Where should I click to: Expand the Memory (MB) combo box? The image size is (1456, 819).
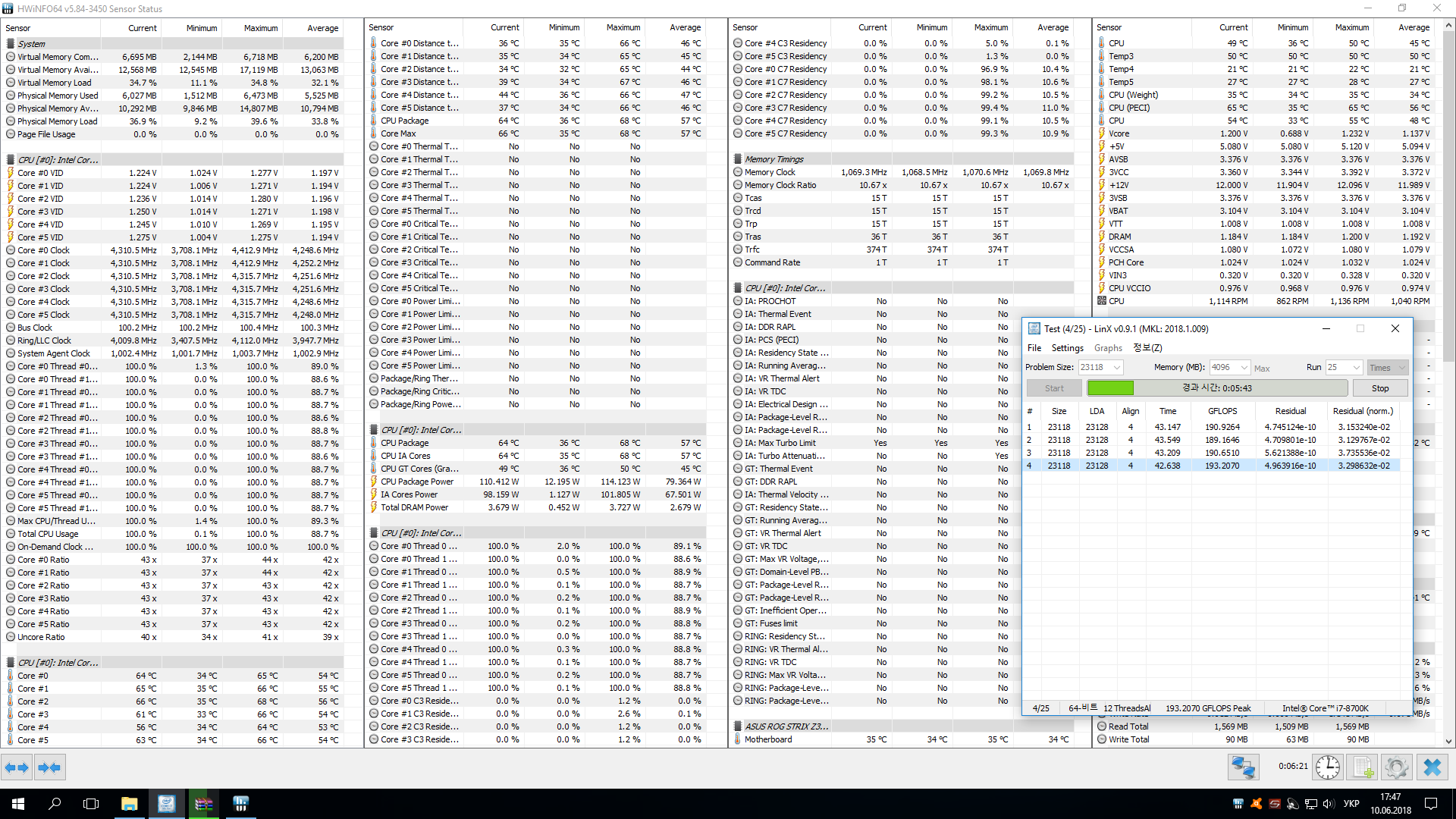(x=1244, y=368)
